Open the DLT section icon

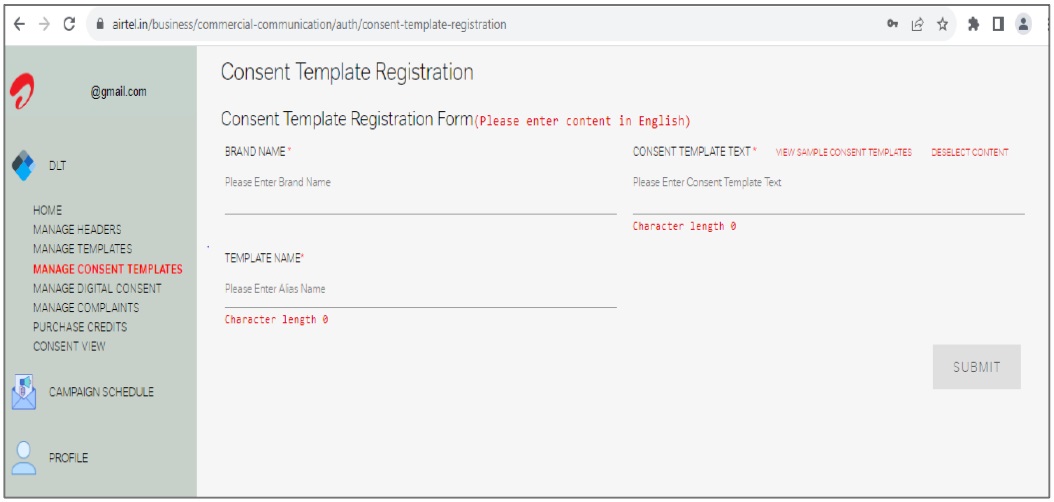(22, 166)
